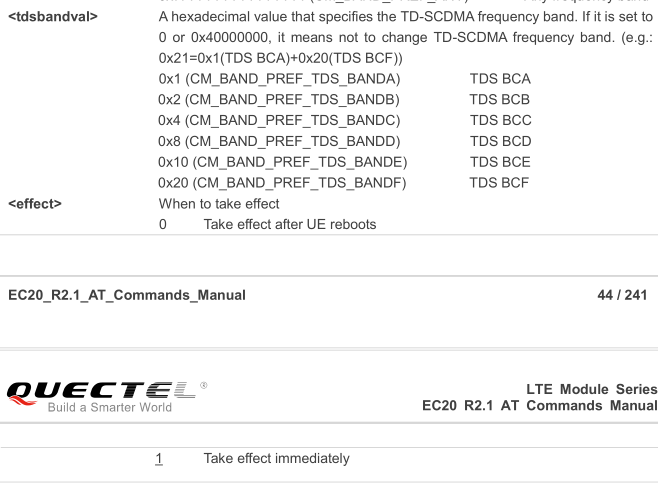
Task: Click the 0x2 CM_BAND_PREF_TDS_BANDB entry
Action: pos(279,100)
